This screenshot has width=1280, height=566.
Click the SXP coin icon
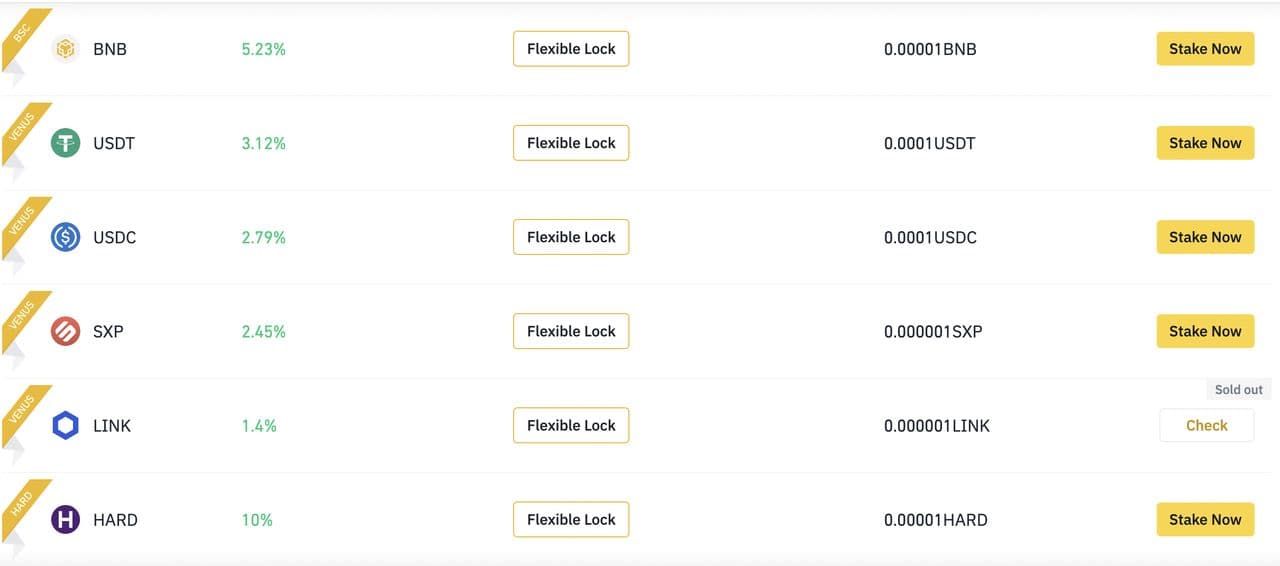pyautogui.click(x=65, y=331)
